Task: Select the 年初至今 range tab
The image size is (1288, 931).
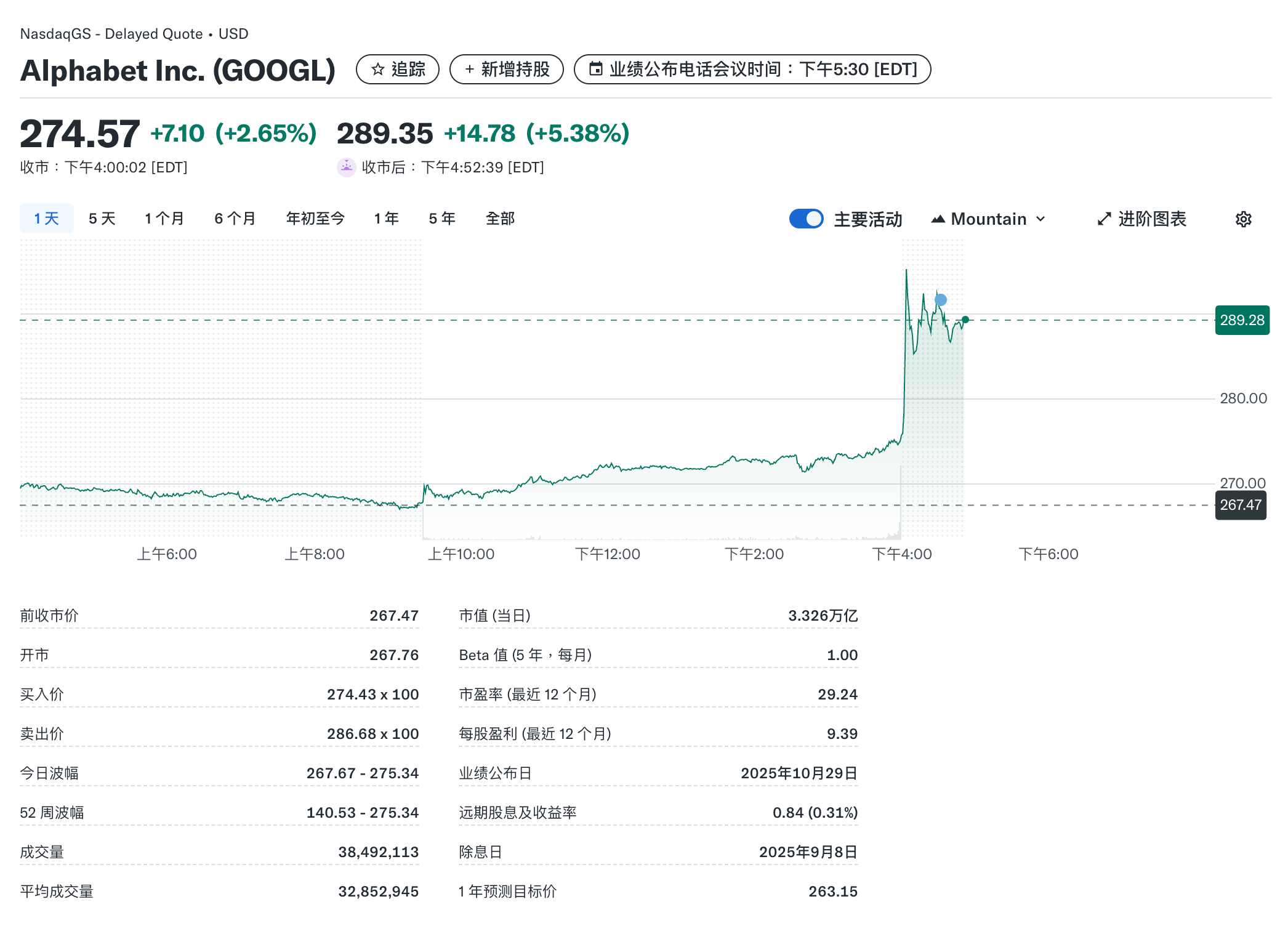Action: 315,217
